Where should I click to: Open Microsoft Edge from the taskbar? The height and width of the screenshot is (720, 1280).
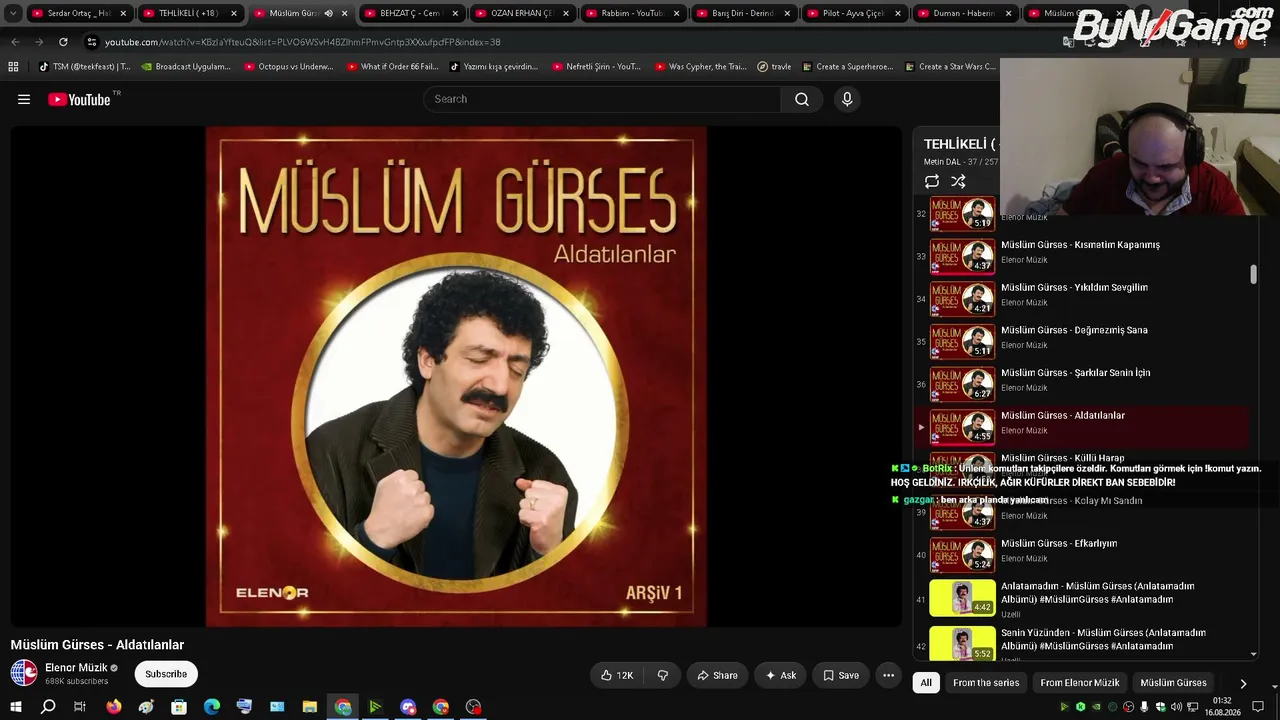pos(212,707)
